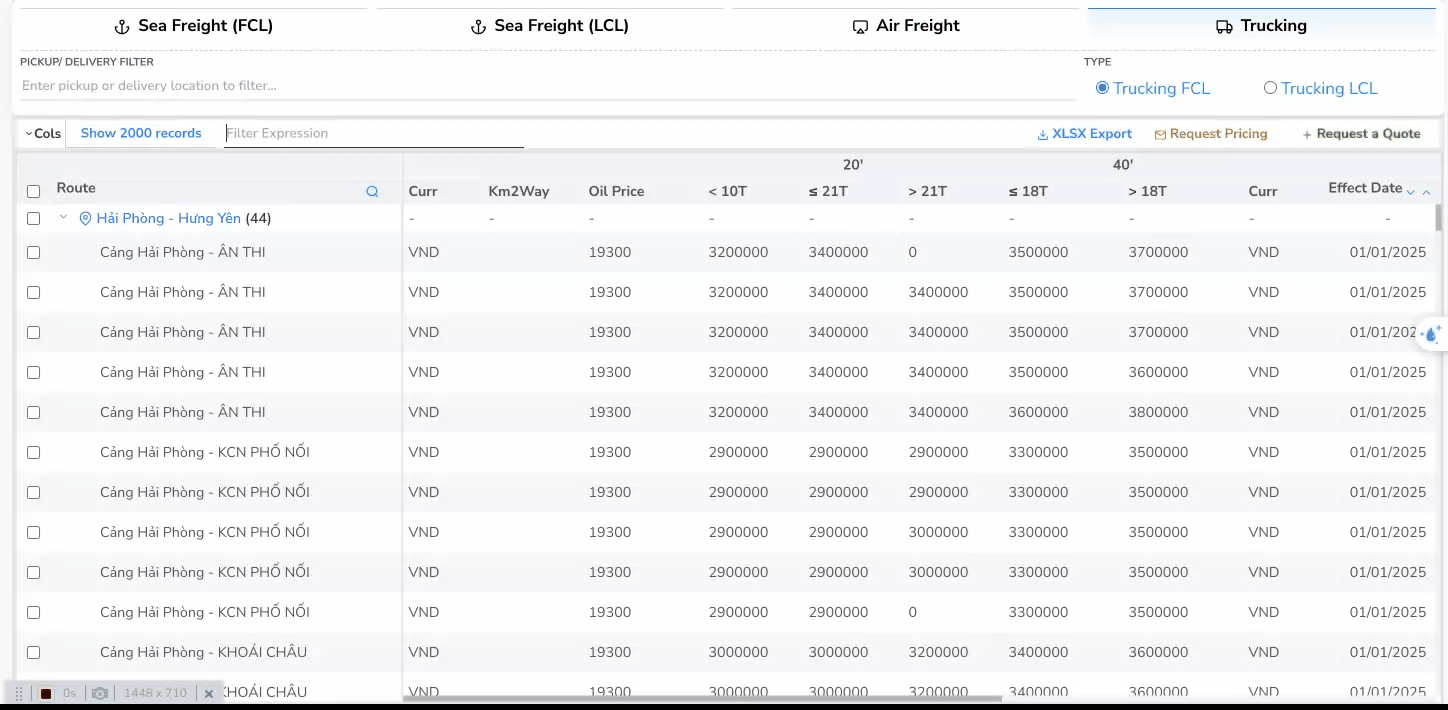This screenshot has width=1448, height=710.
Task: Click the search icon in Route header
Action: (372, 192)
